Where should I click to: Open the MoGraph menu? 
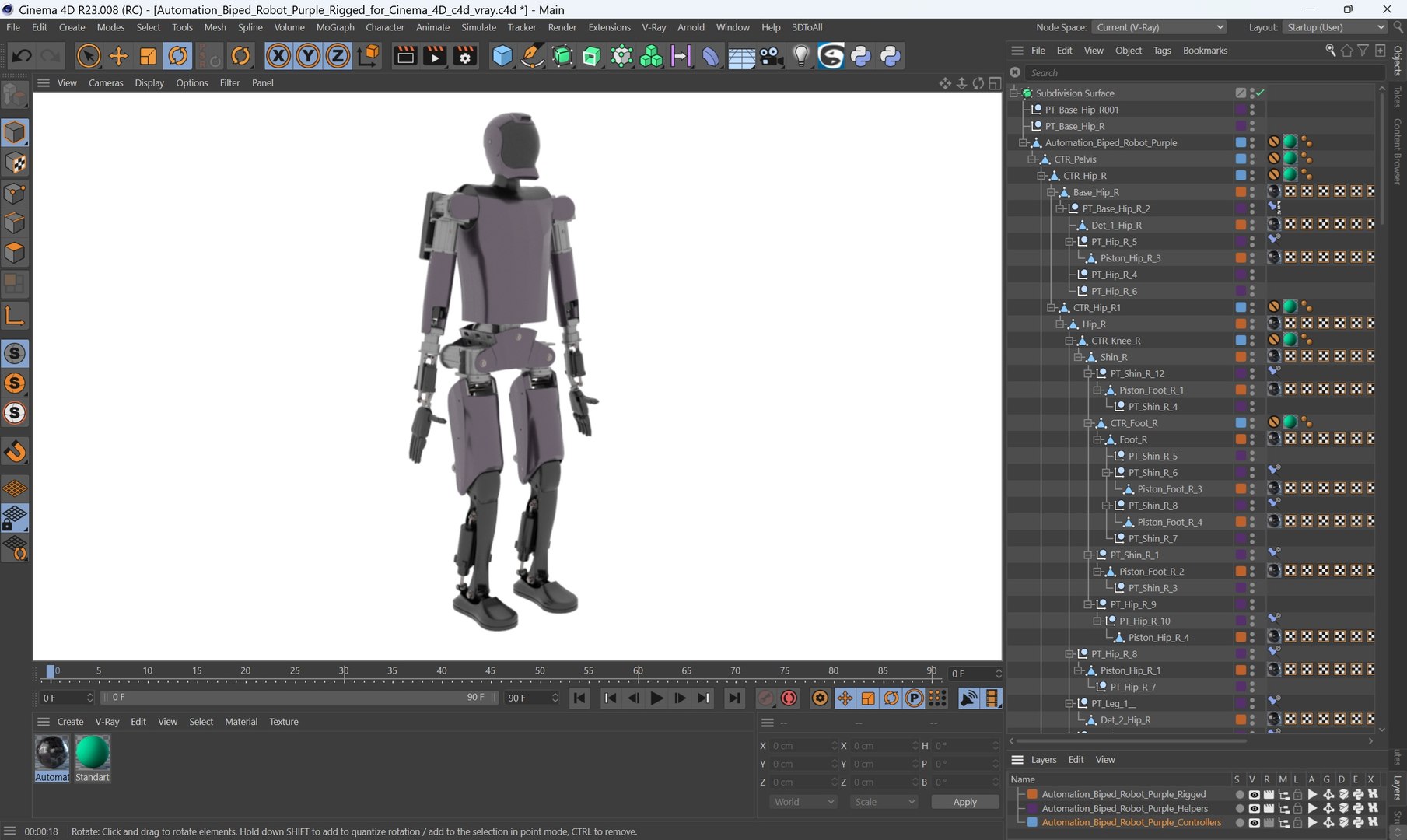335,27
